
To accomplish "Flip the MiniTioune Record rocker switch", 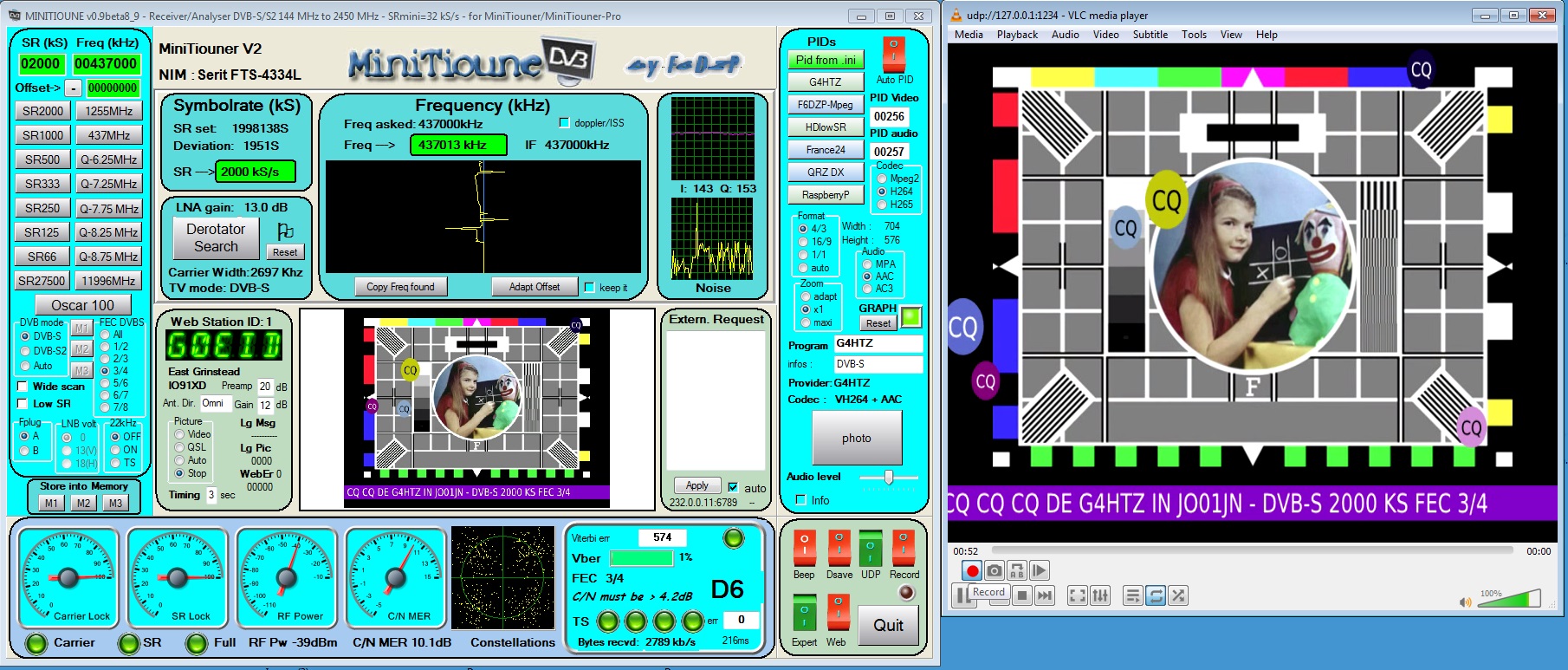I will coord(904,548).
